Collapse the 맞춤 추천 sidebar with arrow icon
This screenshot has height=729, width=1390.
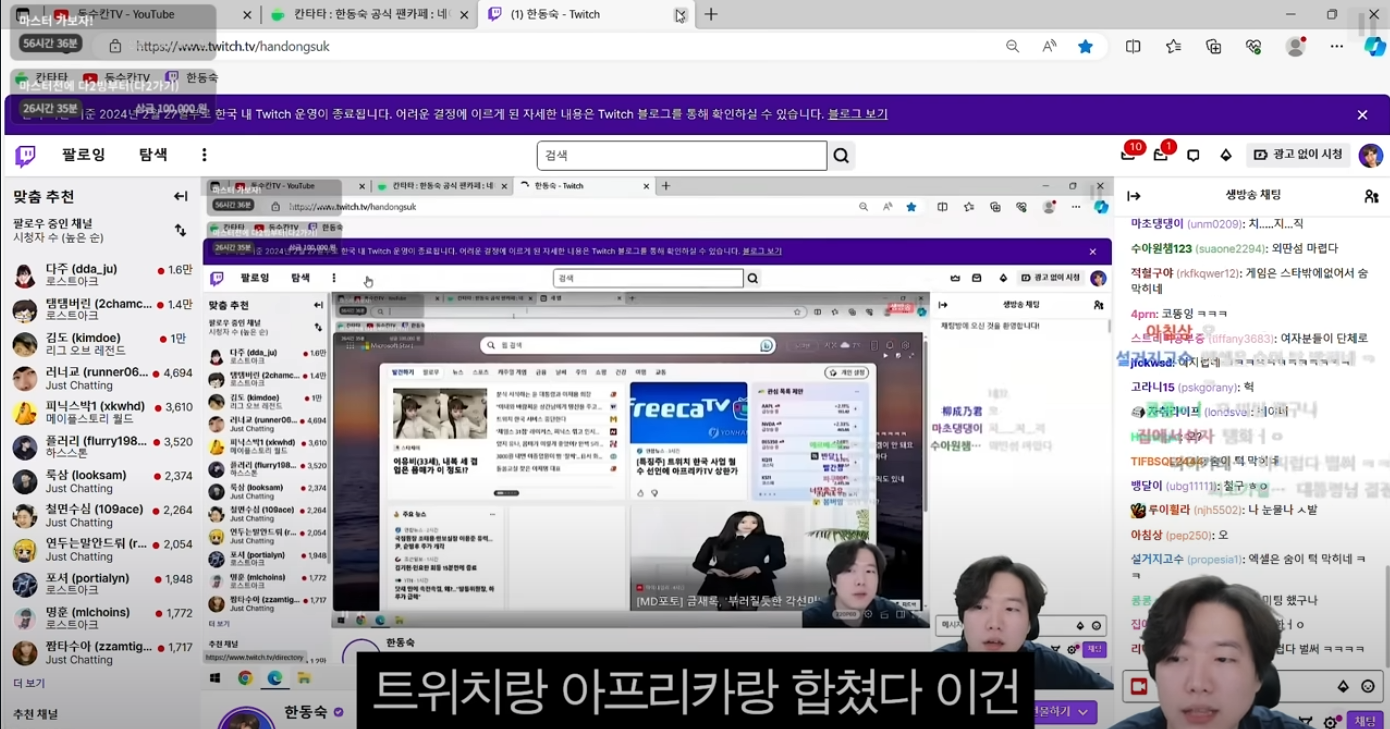pos(180,197)
